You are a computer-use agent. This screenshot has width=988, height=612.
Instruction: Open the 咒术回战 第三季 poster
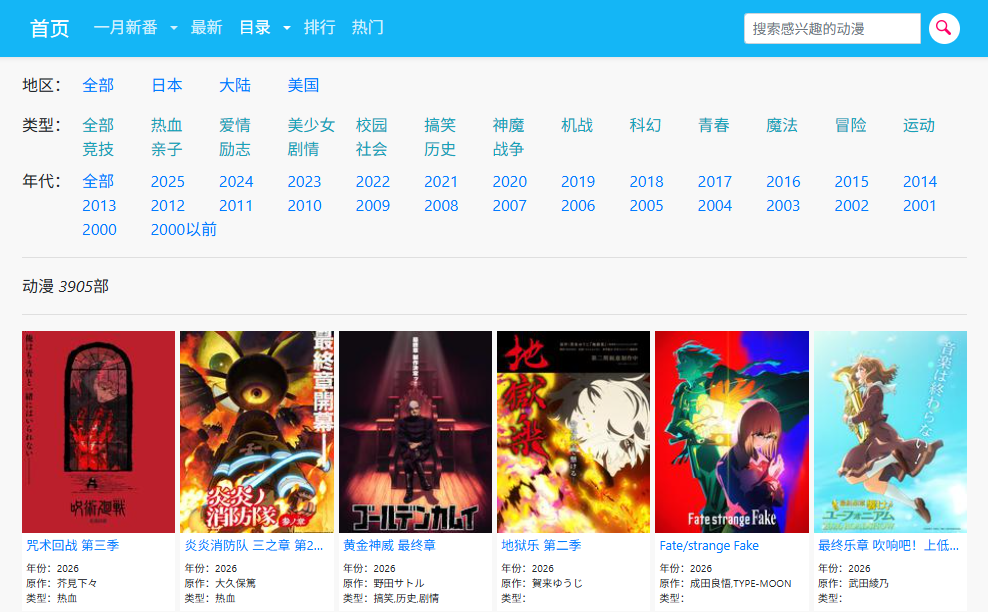tap(98, 431)
